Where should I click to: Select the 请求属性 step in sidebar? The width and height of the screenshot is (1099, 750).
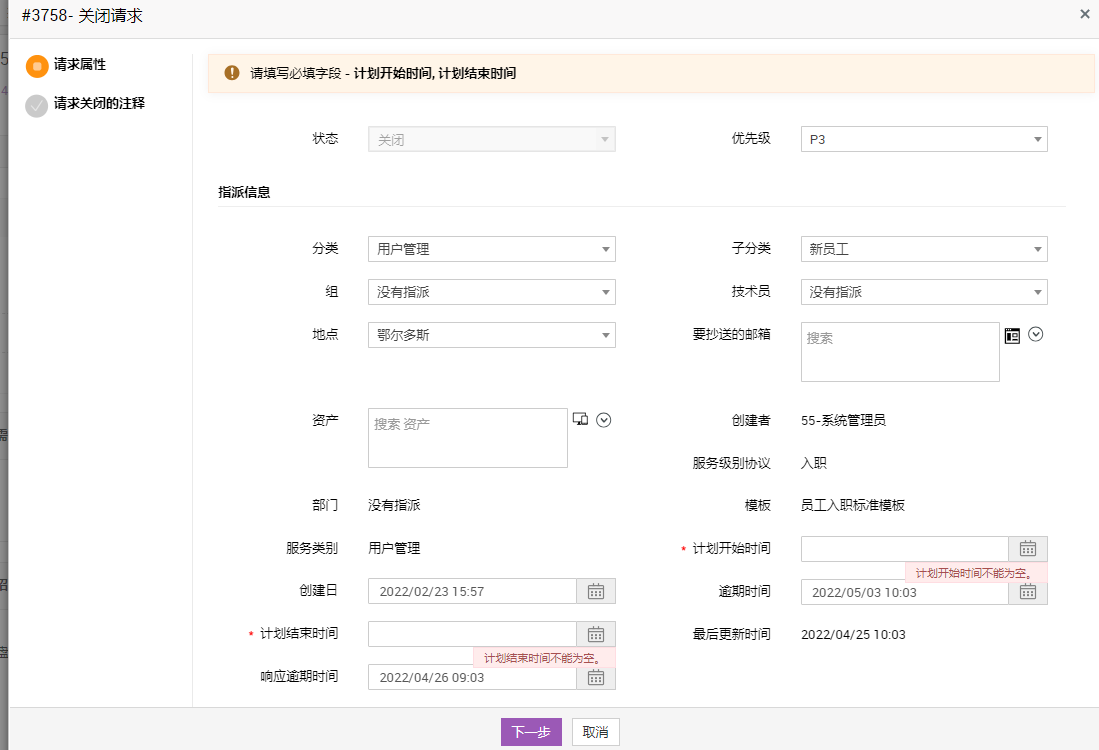point(79,65)
